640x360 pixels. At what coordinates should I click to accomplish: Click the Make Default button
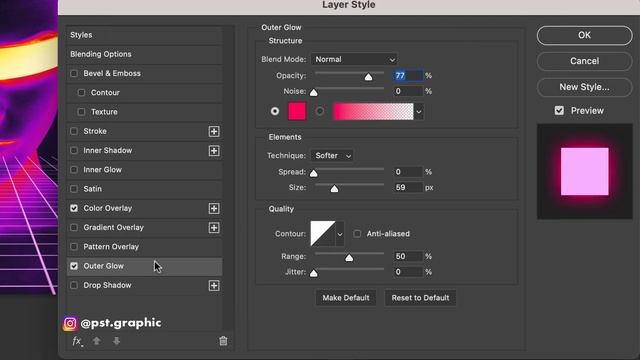click(346, 298)
